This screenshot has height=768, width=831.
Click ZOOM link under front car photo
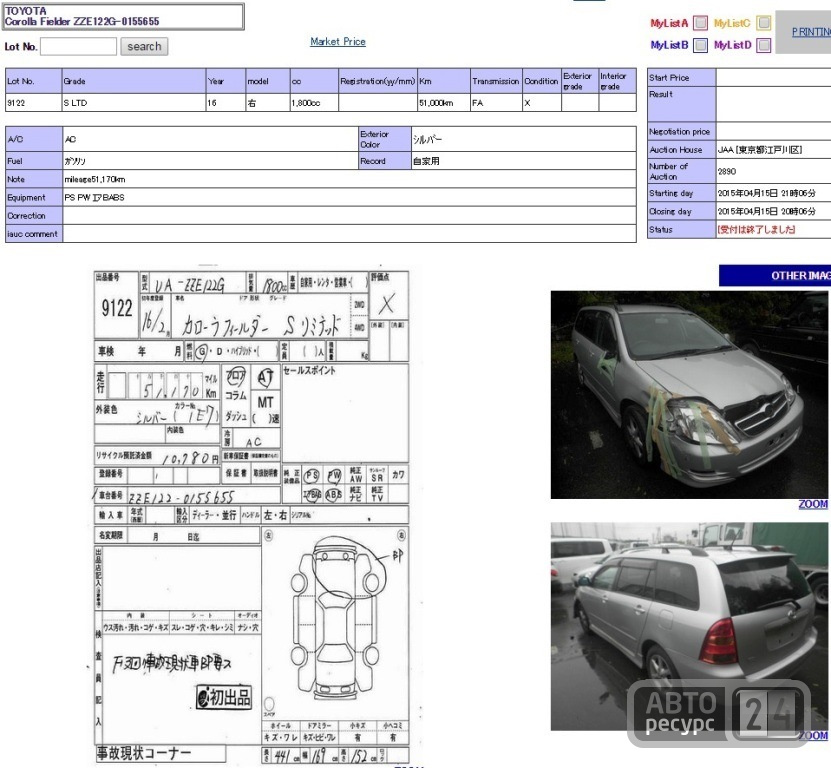[x=813, y=504]
